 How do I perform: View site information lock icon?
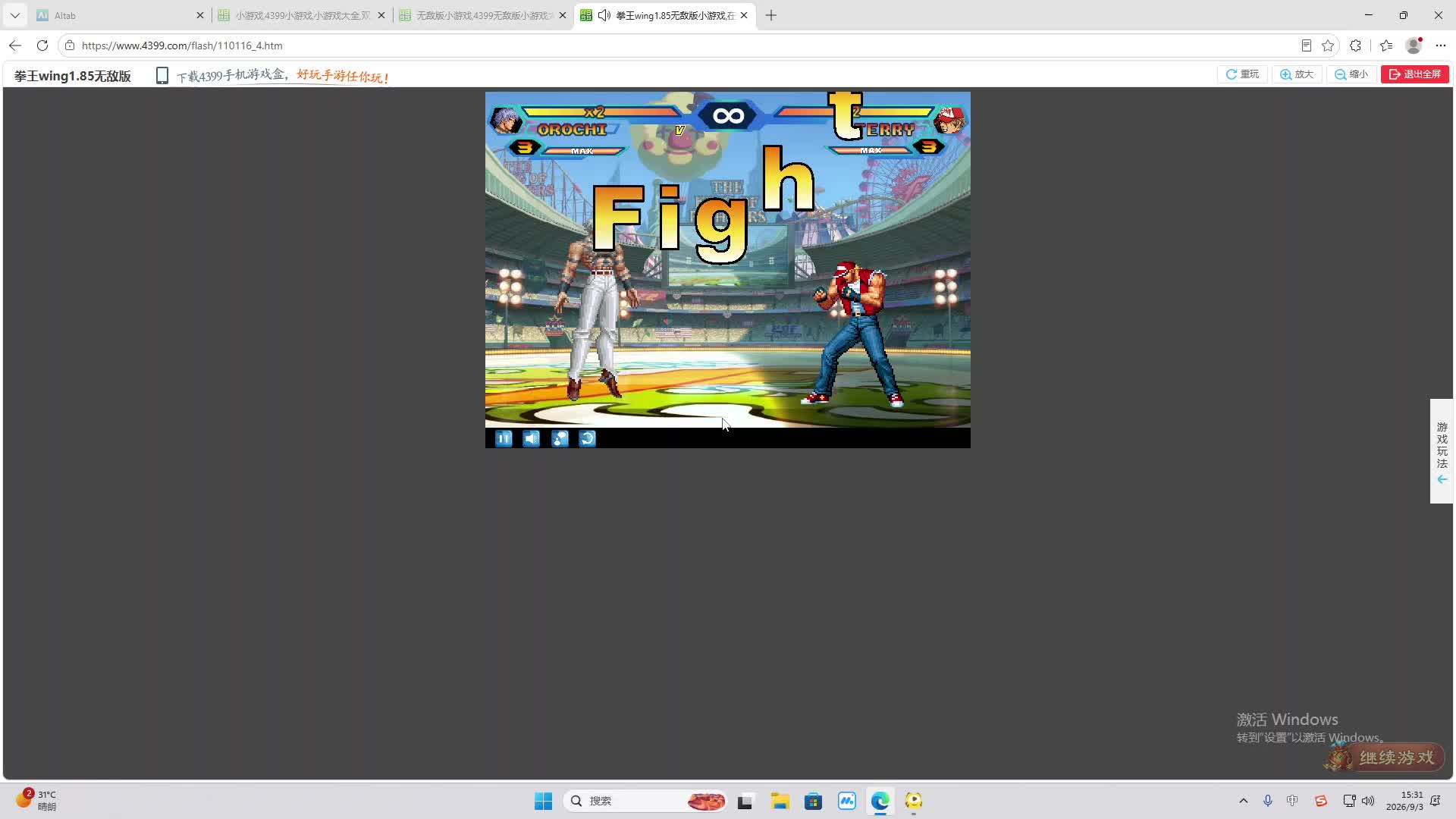70,45
